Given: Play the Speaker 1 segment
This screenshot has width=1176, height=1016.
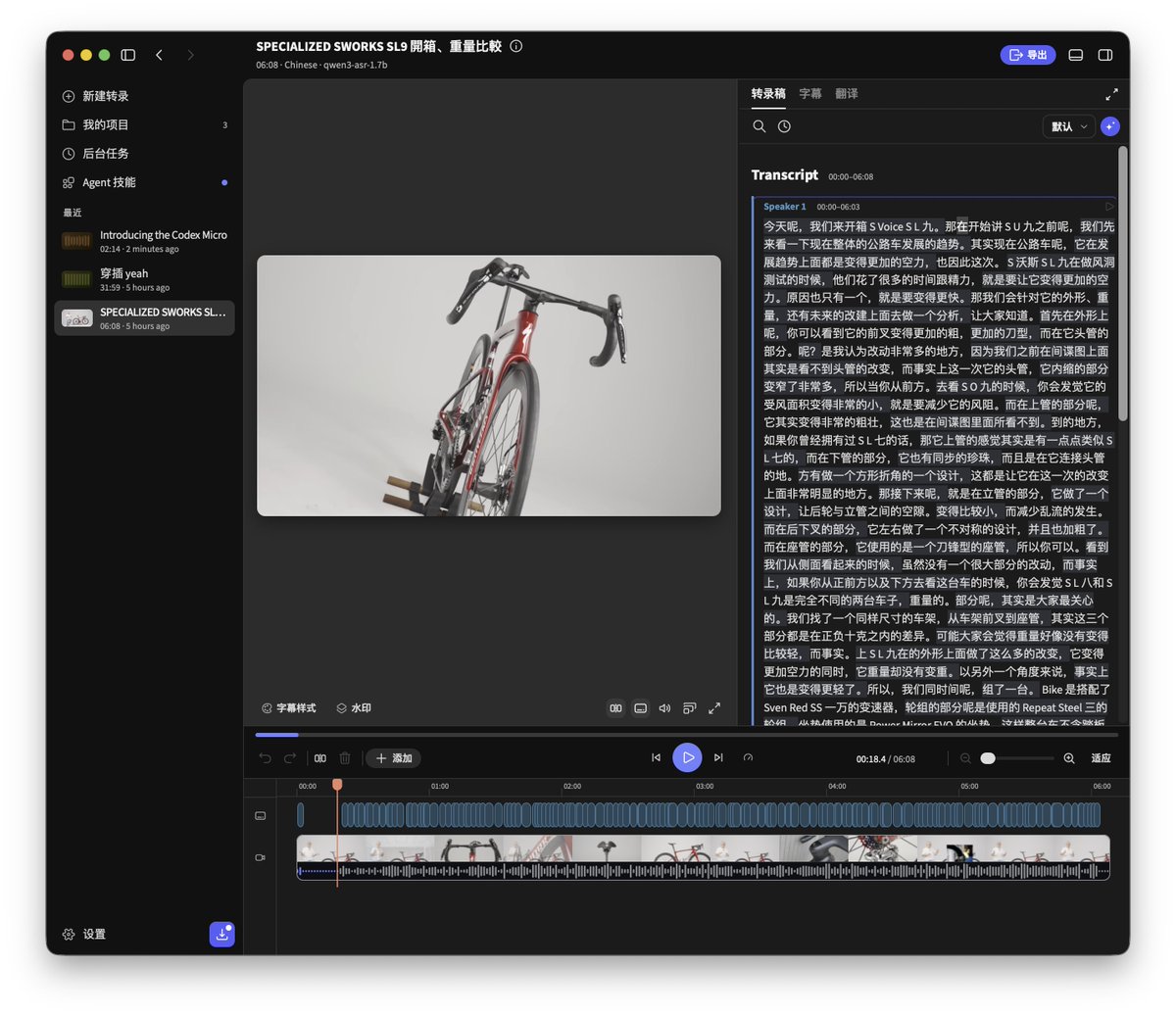Looking at the screenshot, I should [x=1109, y=207].
